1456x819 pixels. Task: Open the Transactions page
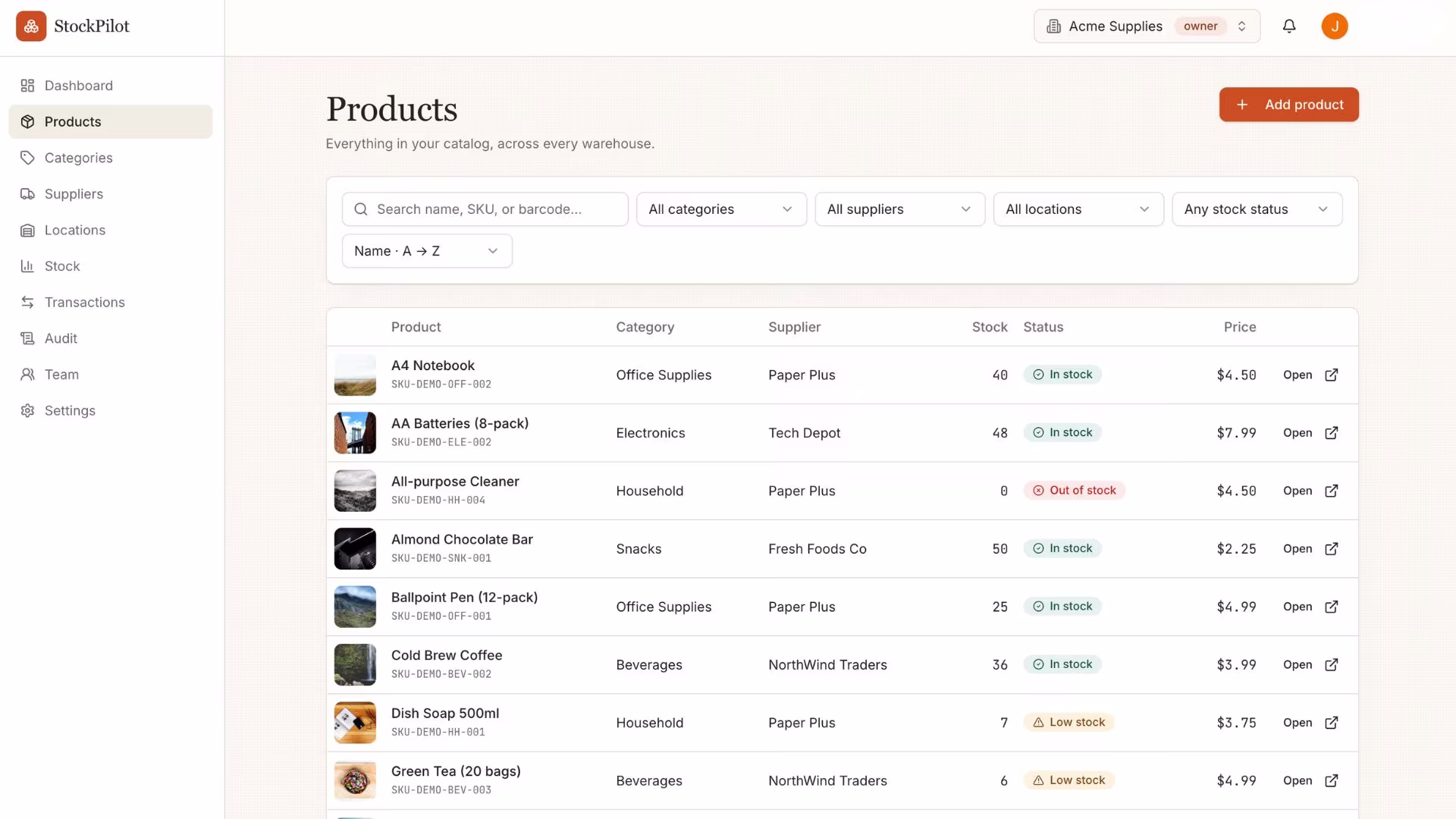click(x=111, y=303)
